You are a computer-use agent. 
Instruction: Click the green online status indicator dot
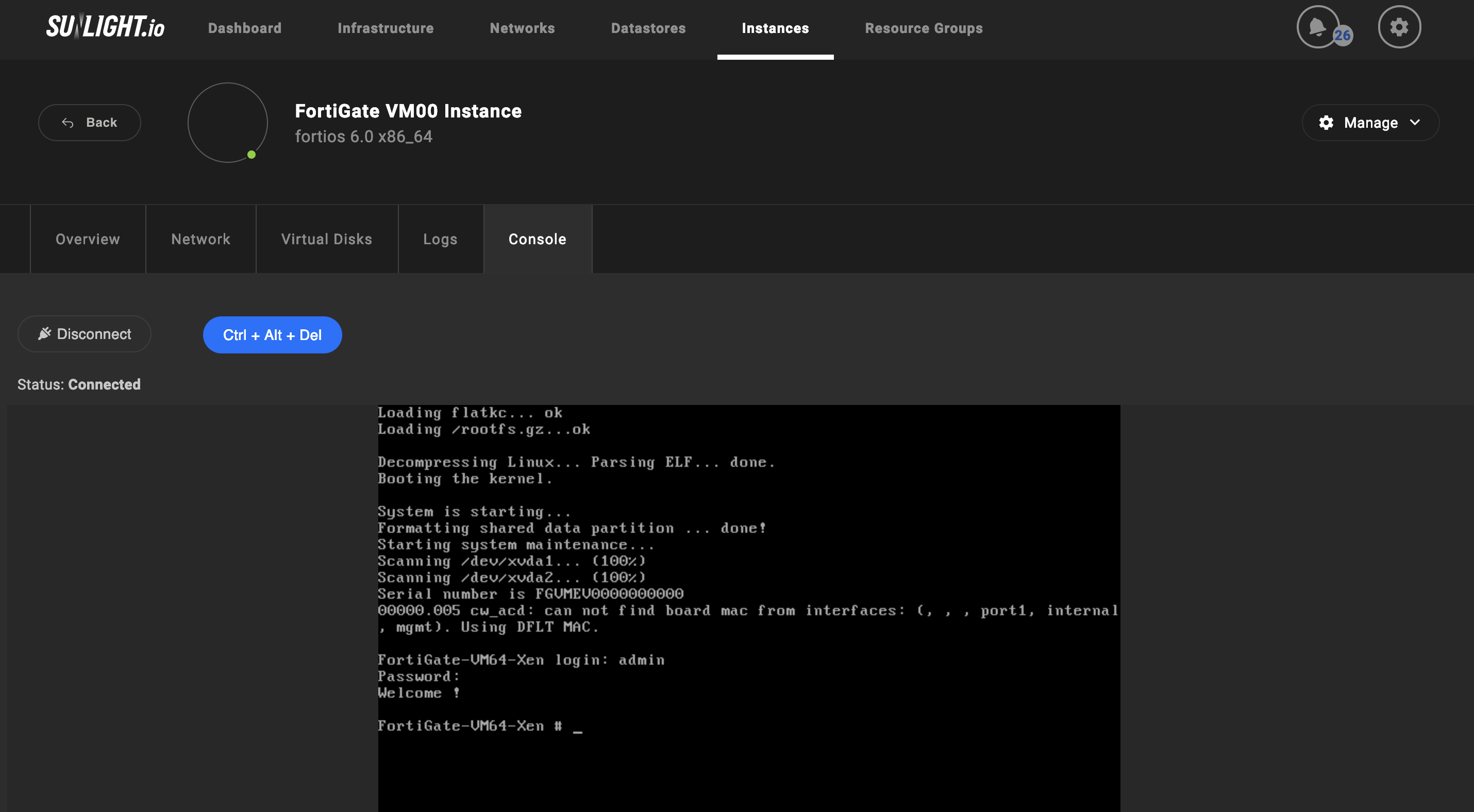[x=253, y=154]
